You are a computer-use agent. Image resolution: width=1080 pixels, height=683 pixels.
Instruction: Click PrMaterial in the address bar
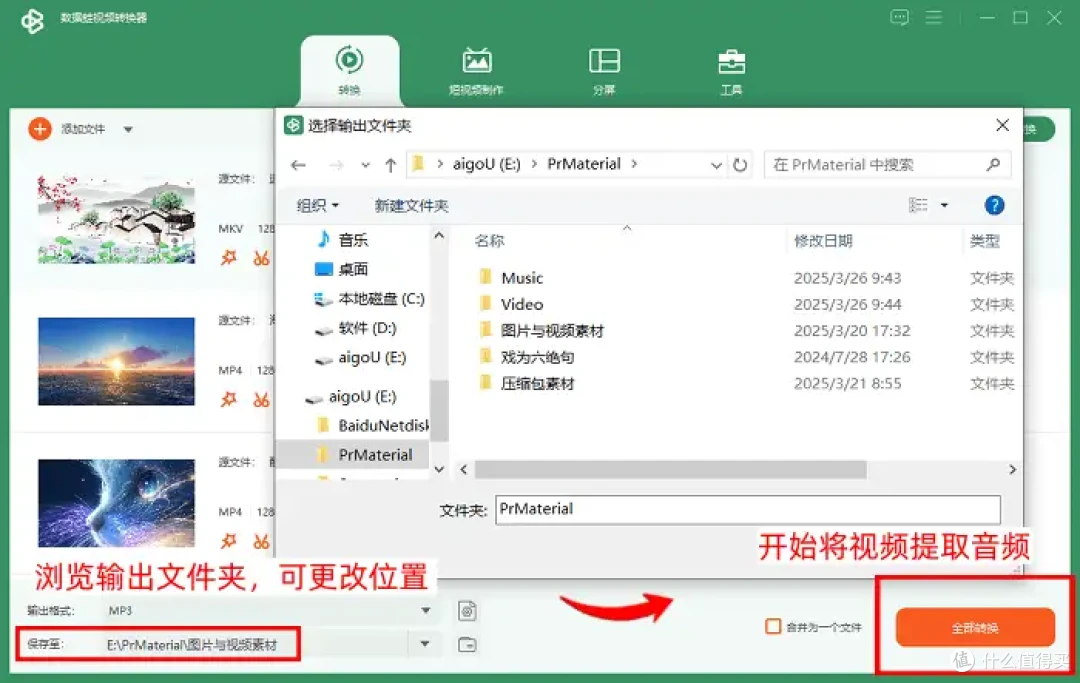[x=583, y=165]
